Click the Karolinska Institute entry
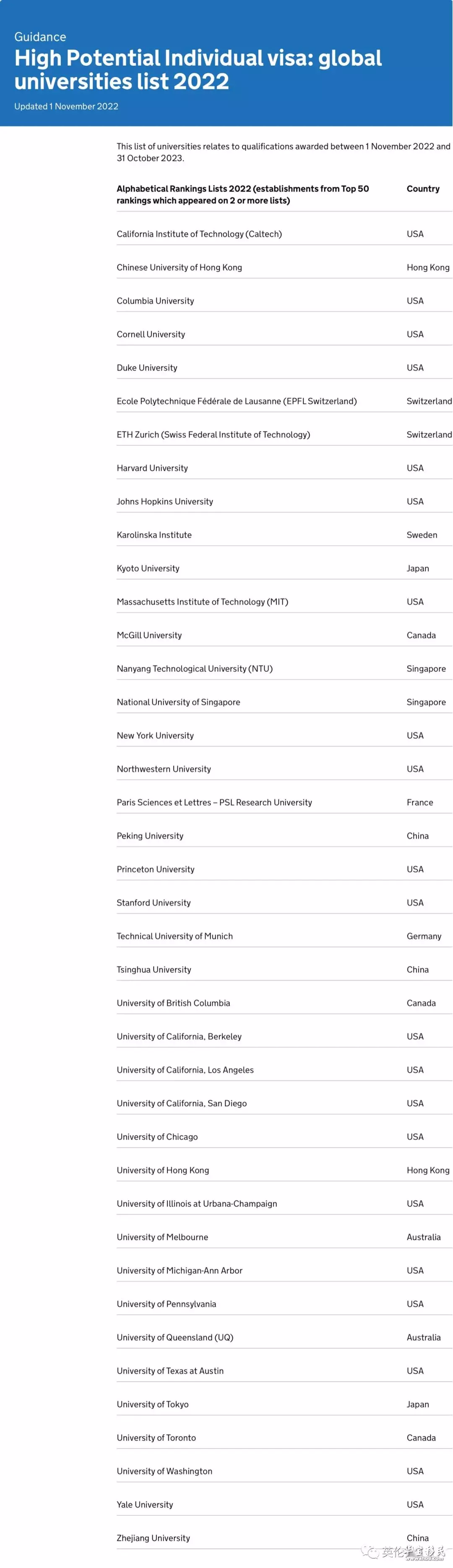This screenshot has width=453, height=1568. [154, 535]
